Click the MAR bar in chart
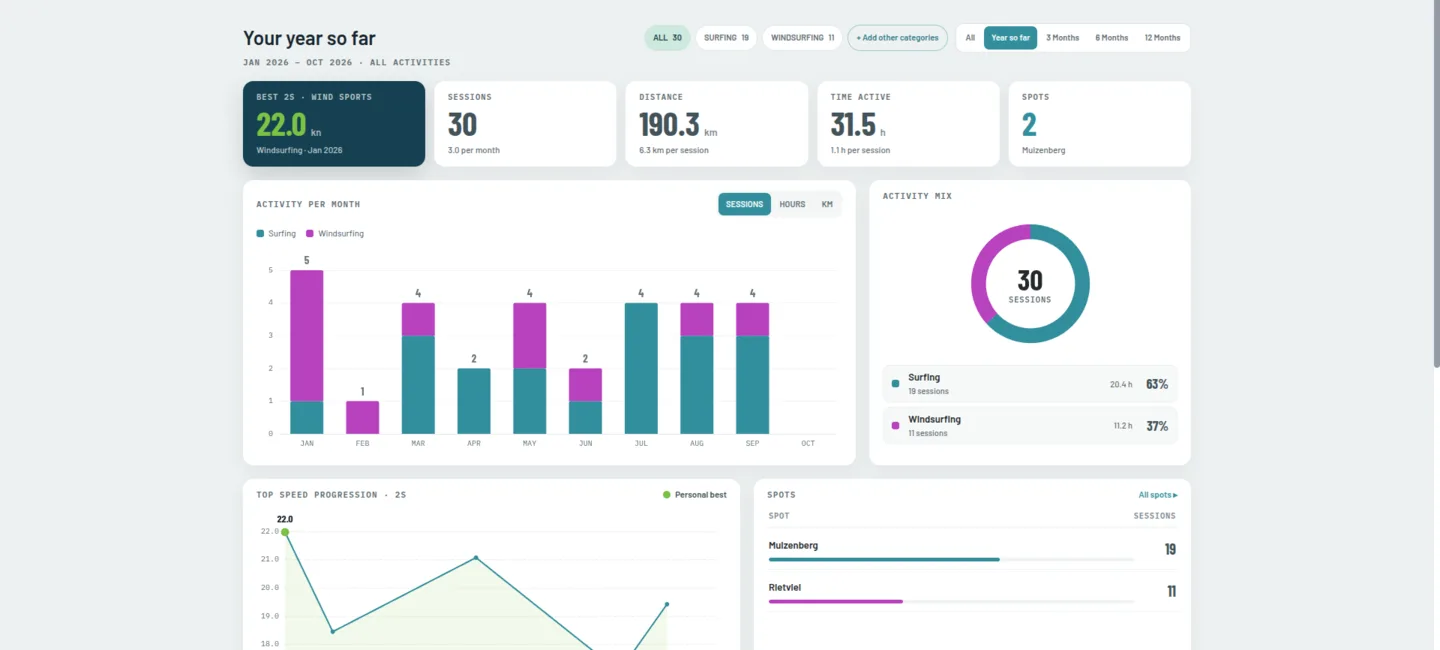The height and width of the screenshot is (650, 1440). pos(418,368)
